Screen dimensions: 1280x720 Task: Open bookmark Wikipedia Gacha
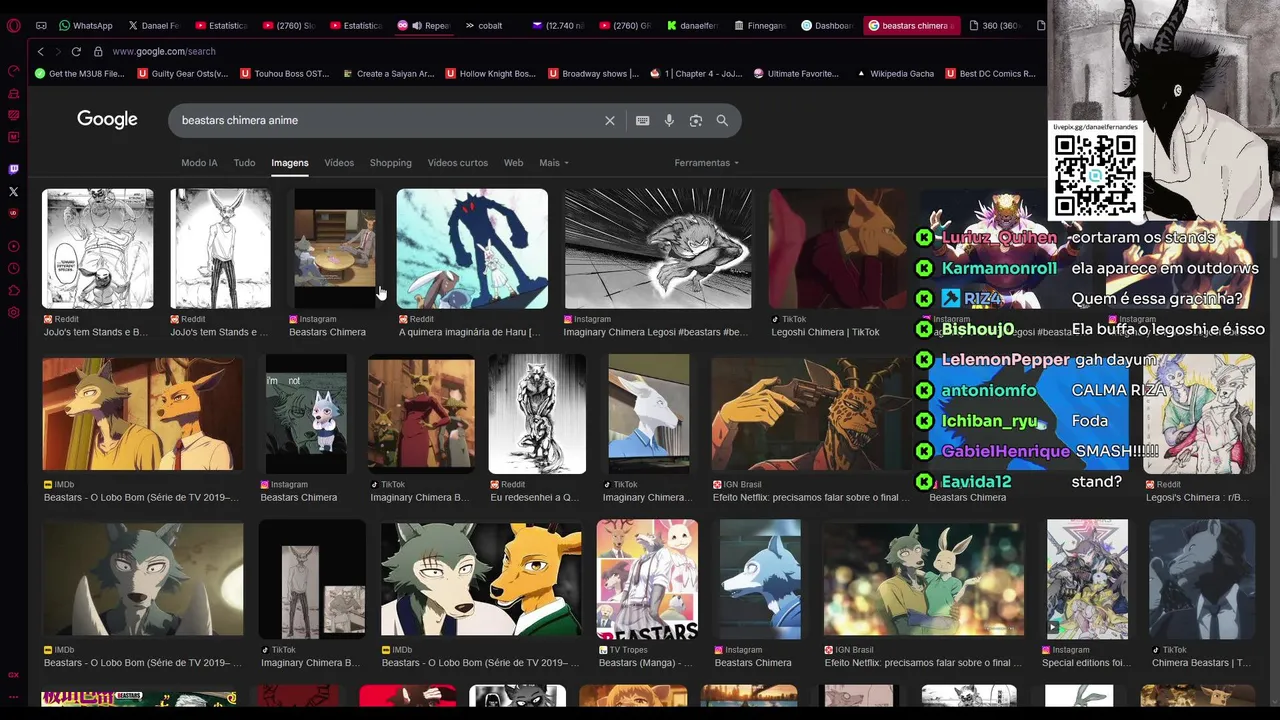pos(895,73)
